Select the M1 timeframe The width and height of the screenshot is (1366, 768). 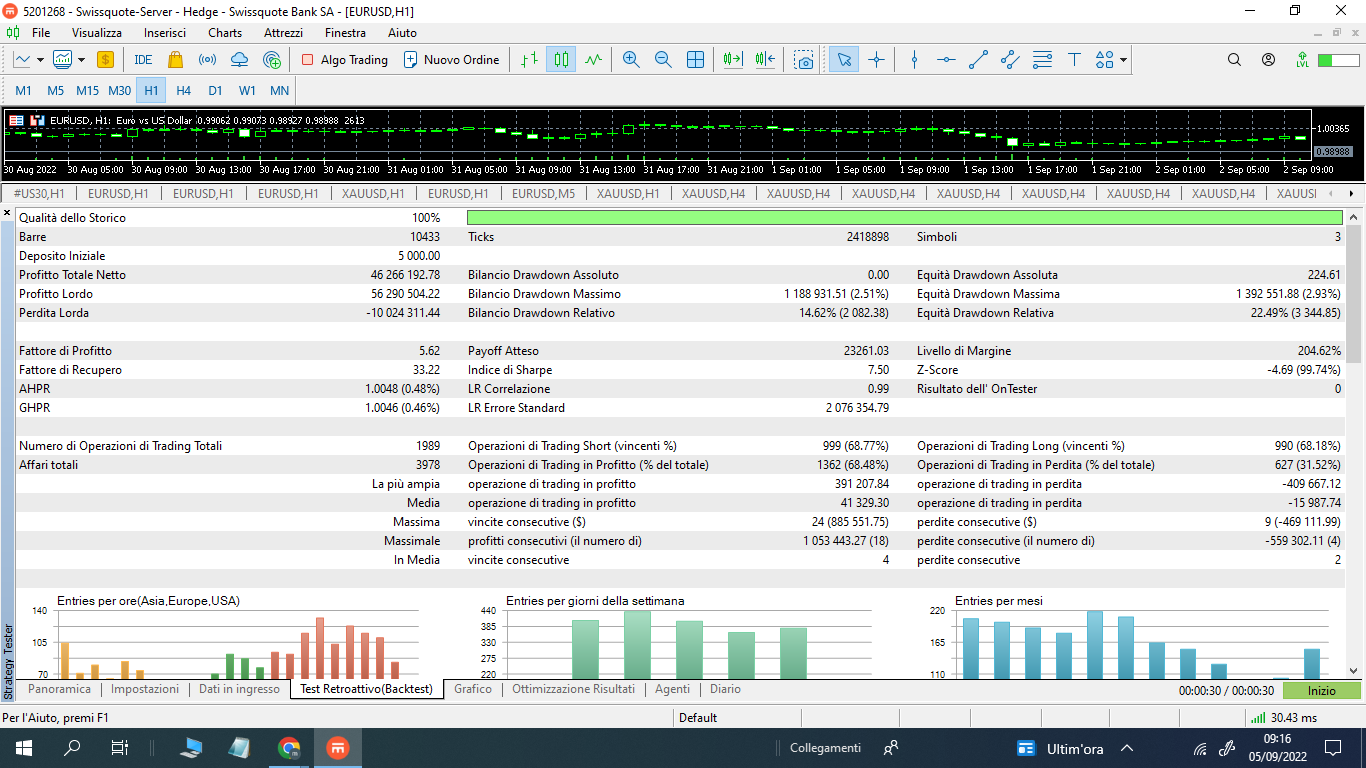click(23, 90)
